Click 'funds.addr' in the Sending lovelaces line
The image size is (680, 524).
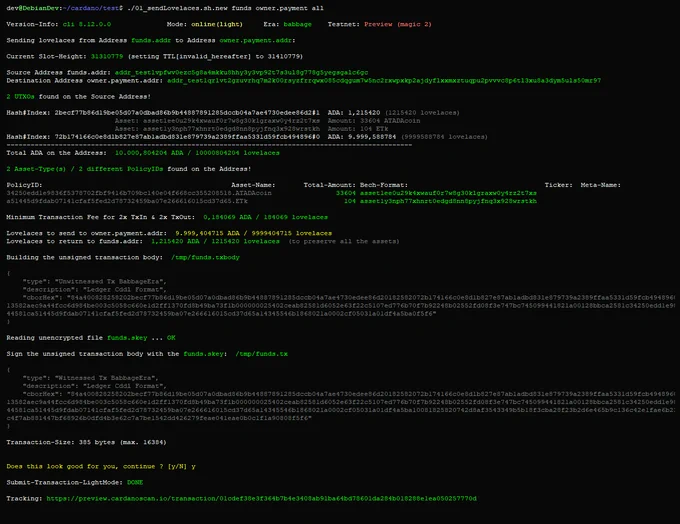tap(151, 40)
